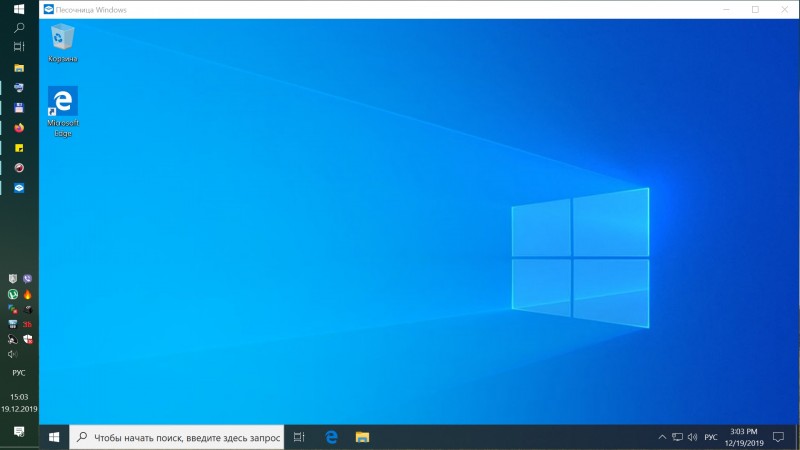Open host search magnifier icon
Screen dimensions: 800x450
click(19, 28)
